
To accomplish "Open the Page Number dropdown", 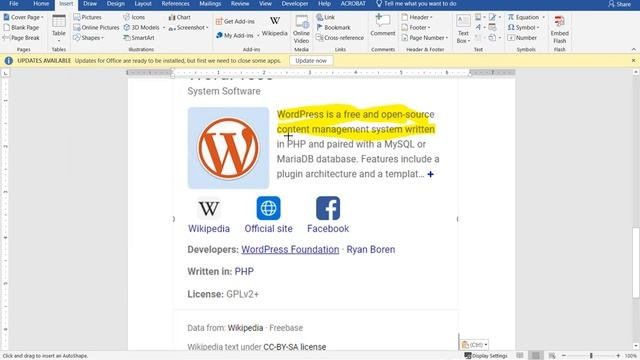I will pyautogui.click(x=424, y=38).
